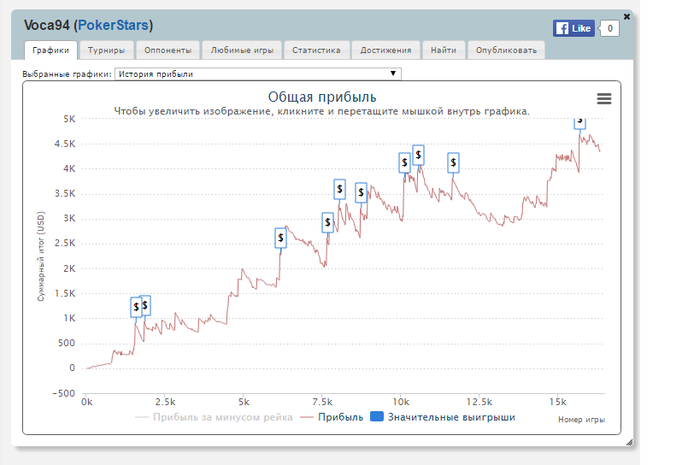The image size is (700, 465).
Task: Click the second dollar marker beside the first
Action: pos(145,306)
